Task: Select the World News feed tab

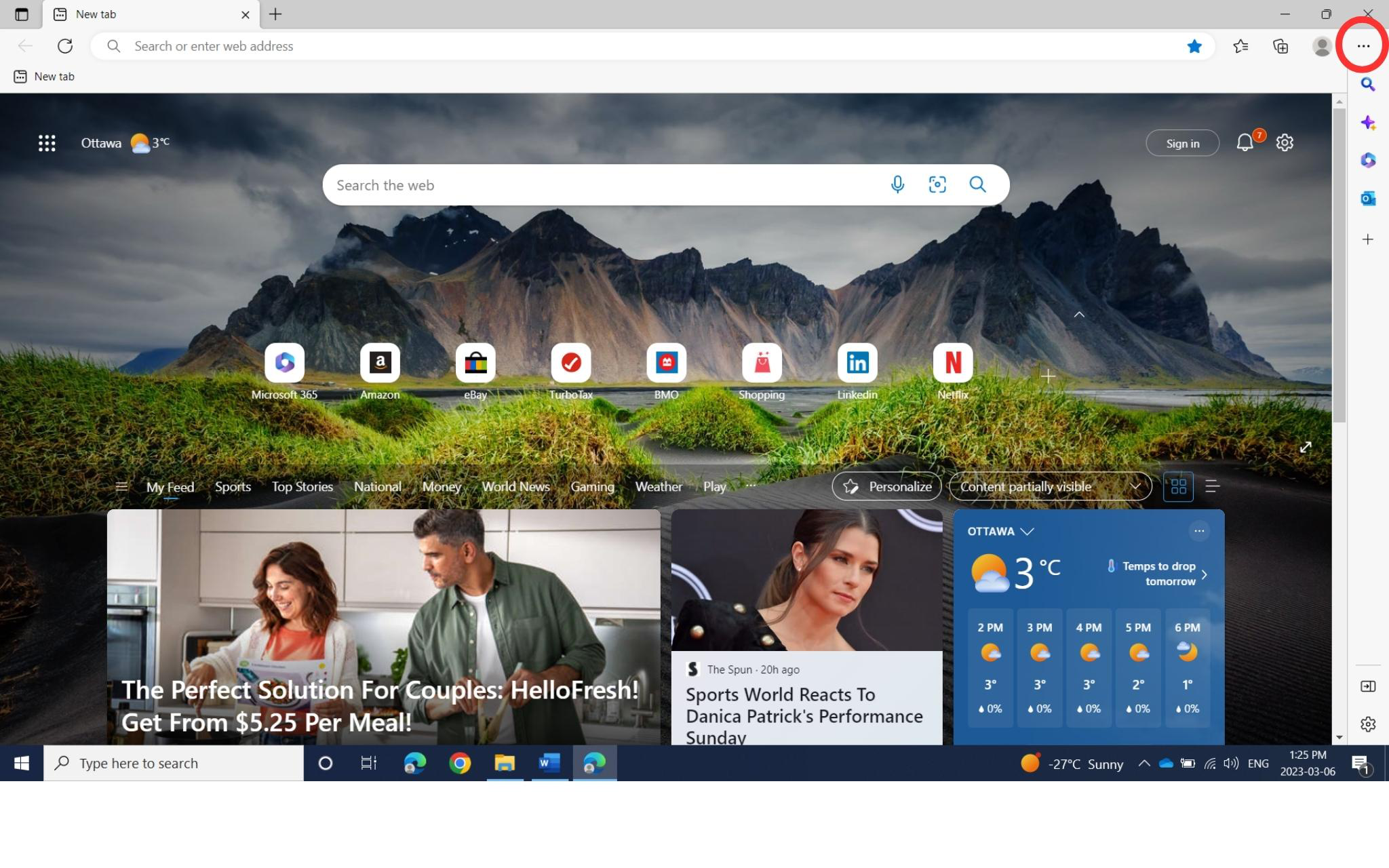Action: (515, 486)
